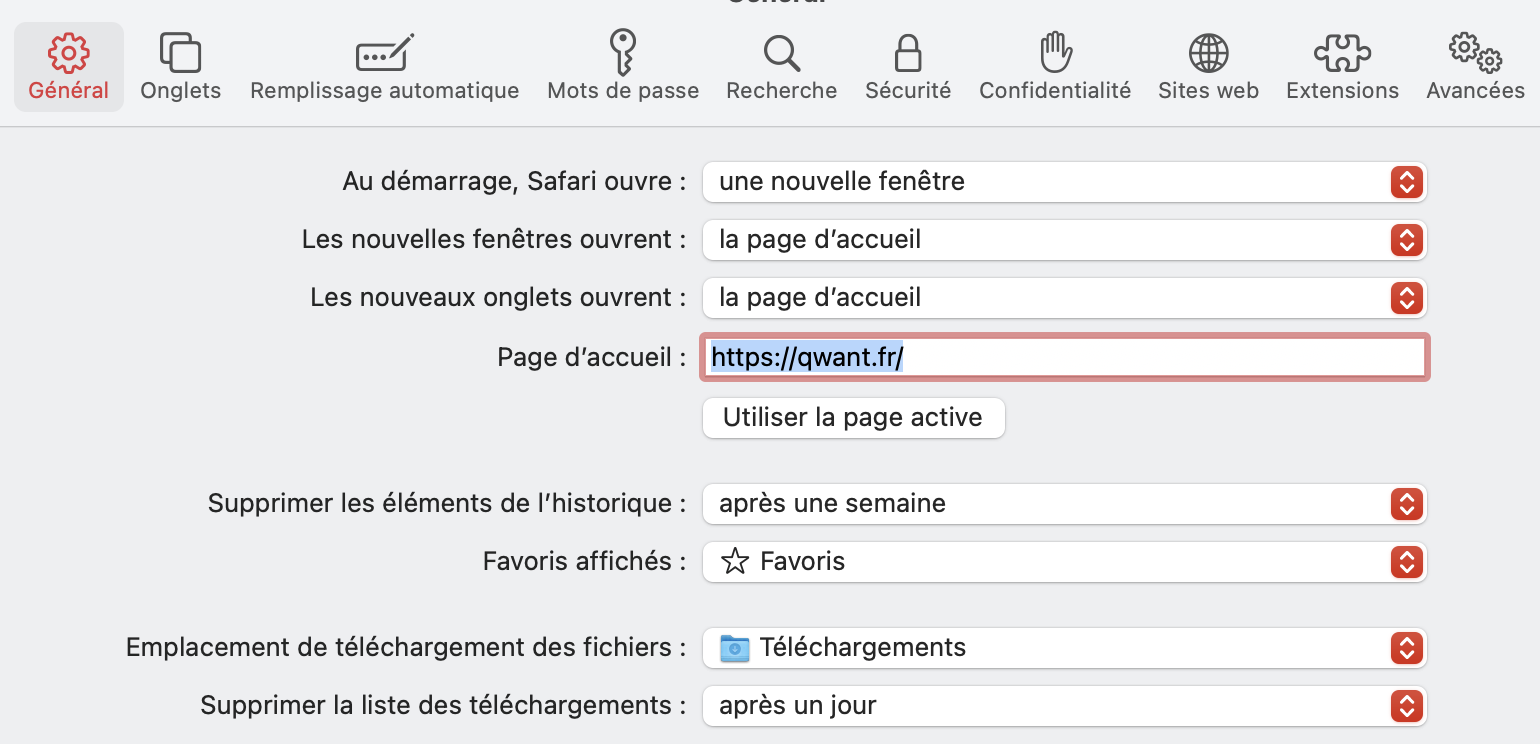The width and height of the screenshot is (1540, 744).
Task: Open the Mots de passe key icon
Action: pyautogui.click(x=623, y=53)
